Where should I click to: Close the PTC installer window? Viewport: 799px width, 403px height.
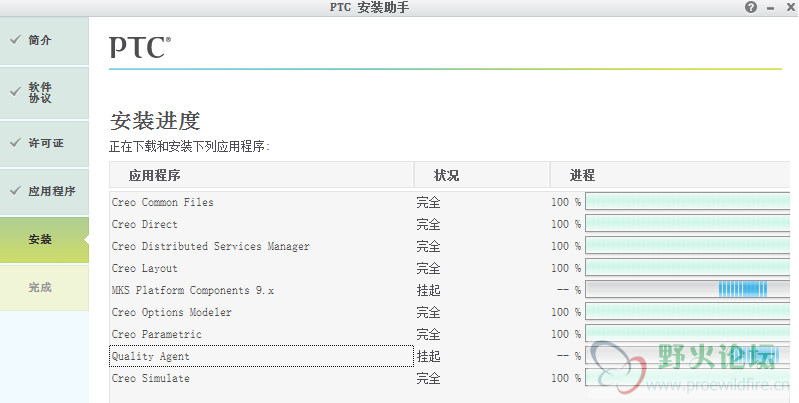coord(790,7)
